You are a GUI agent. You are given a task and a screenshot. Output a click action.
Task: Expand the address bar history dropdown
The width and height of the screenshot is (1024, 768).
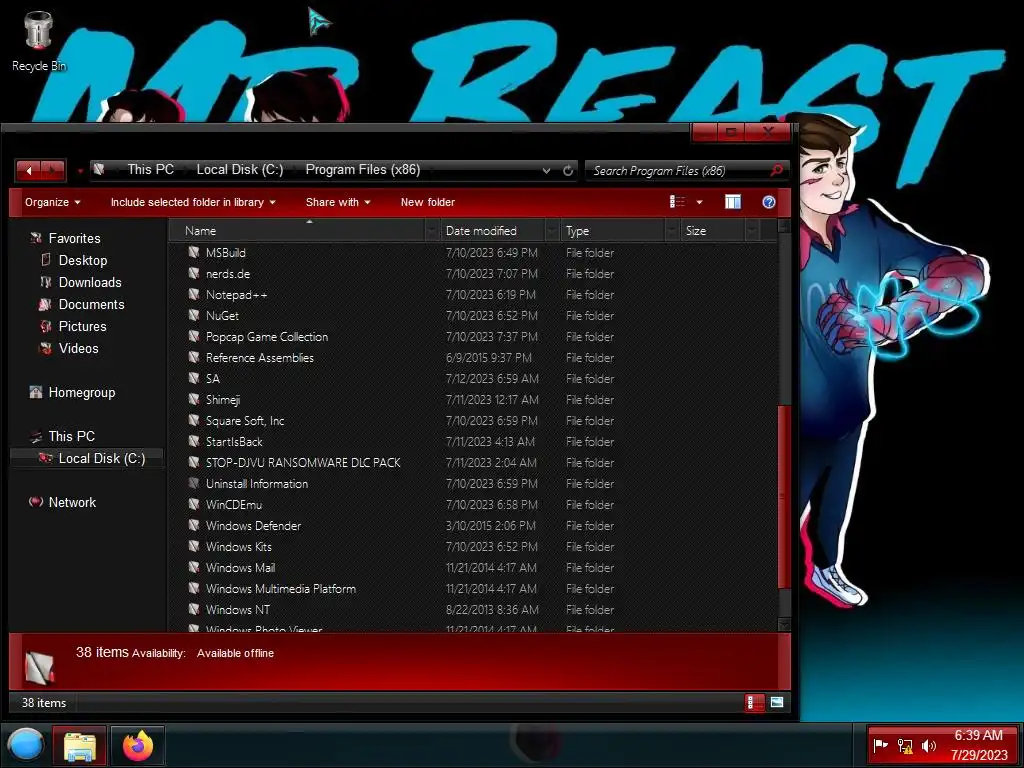pos(546,170)
